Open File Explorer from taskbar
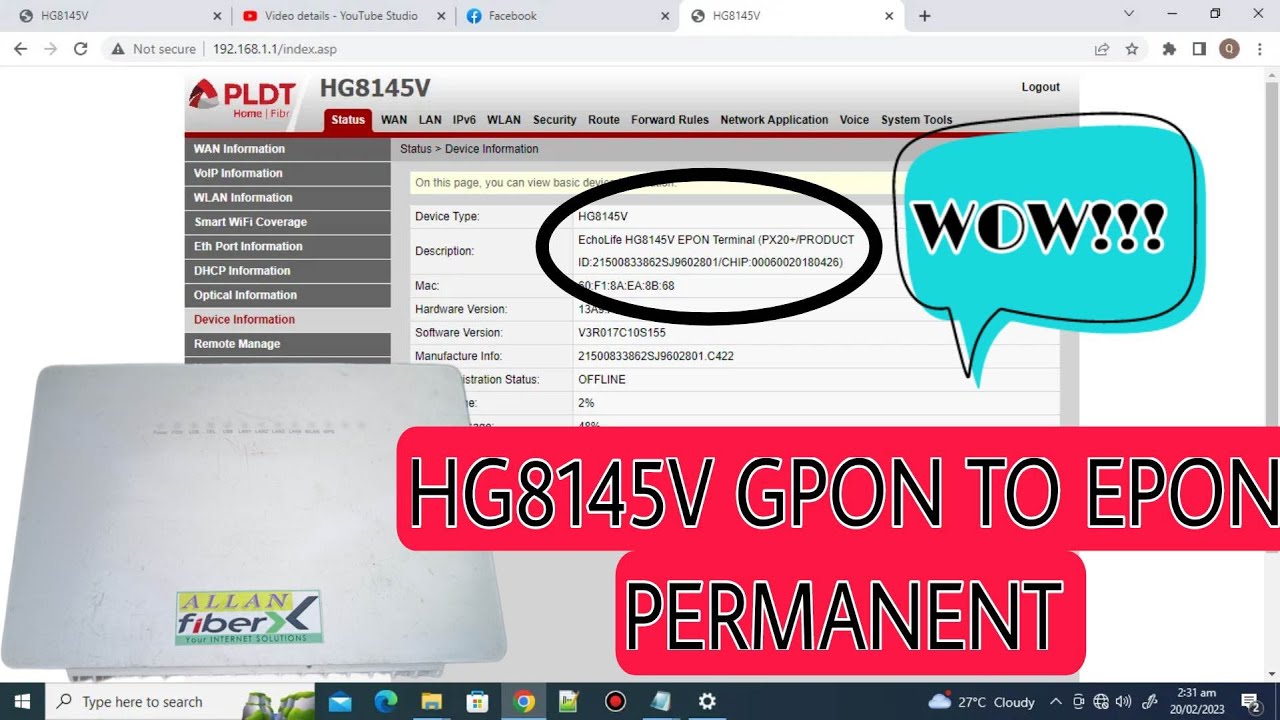Viewport: 1280px width, 720px height. 431,701
